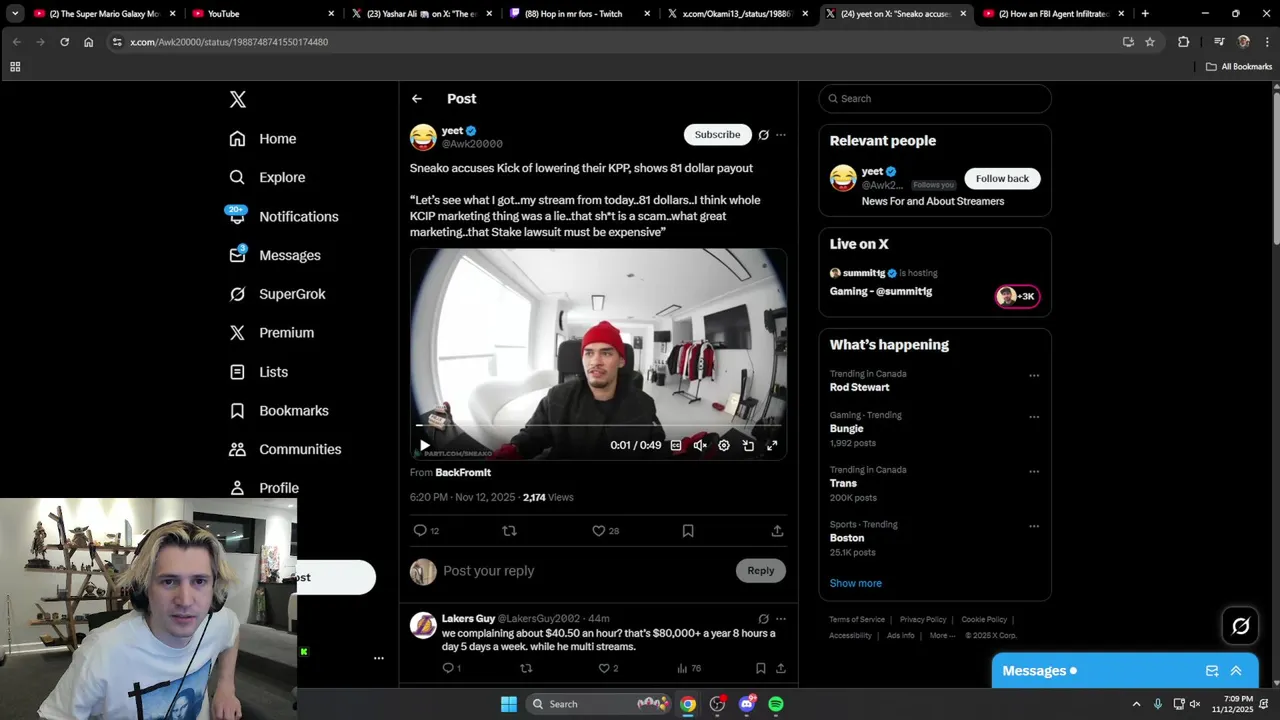The image size is (1280, 720).
Task: Unmute the video
Action: point(700,446)
